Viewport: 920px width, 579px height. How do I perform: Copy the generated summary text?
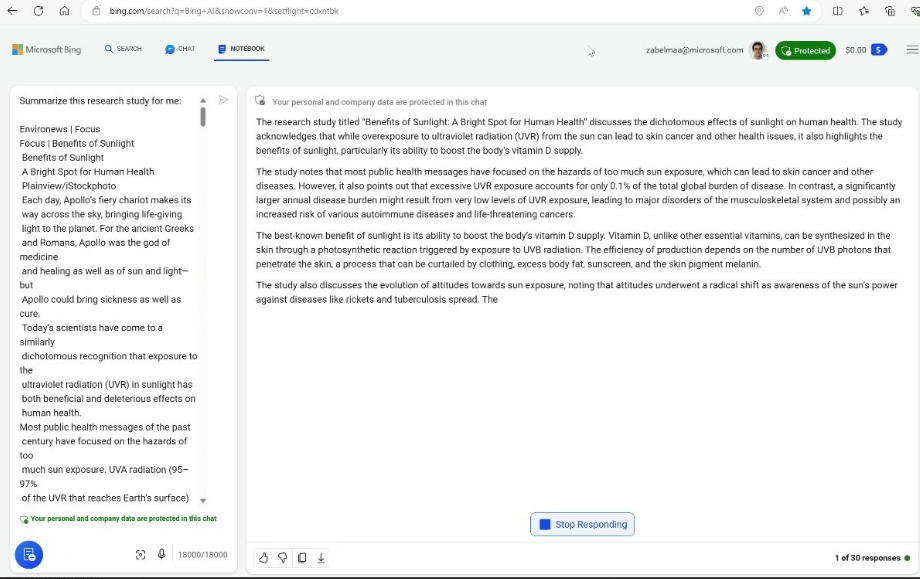(x=301, y=557)
